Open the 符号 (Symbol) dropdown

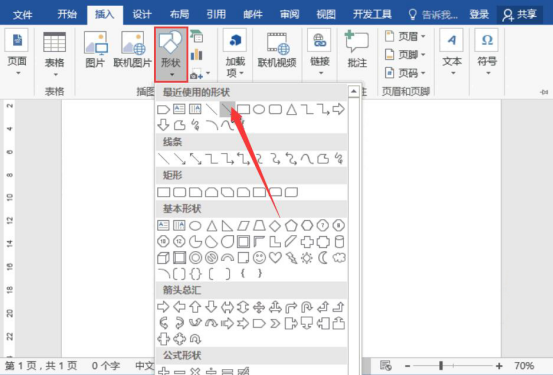487,53
